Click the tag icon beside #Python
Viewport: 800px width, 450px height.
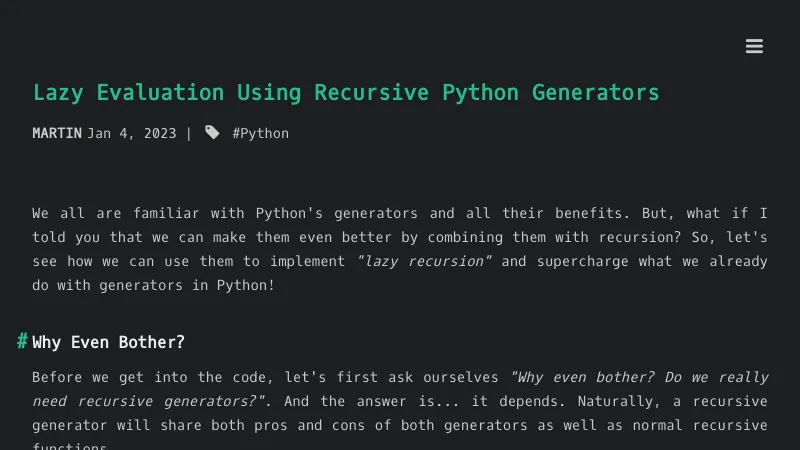[212, 133]
